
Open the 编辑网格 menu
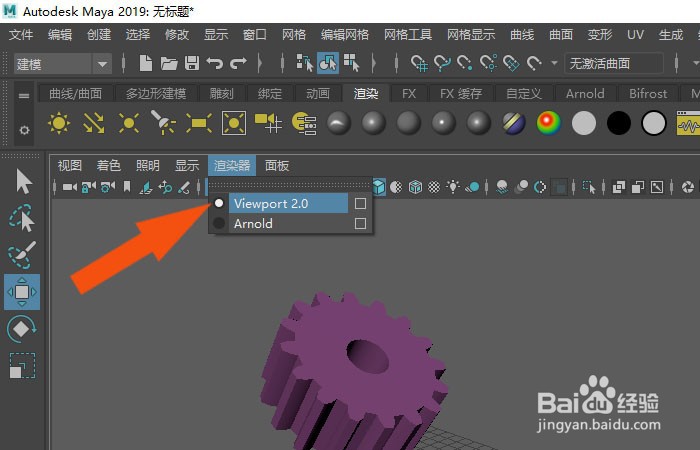(x=345, y=34)
